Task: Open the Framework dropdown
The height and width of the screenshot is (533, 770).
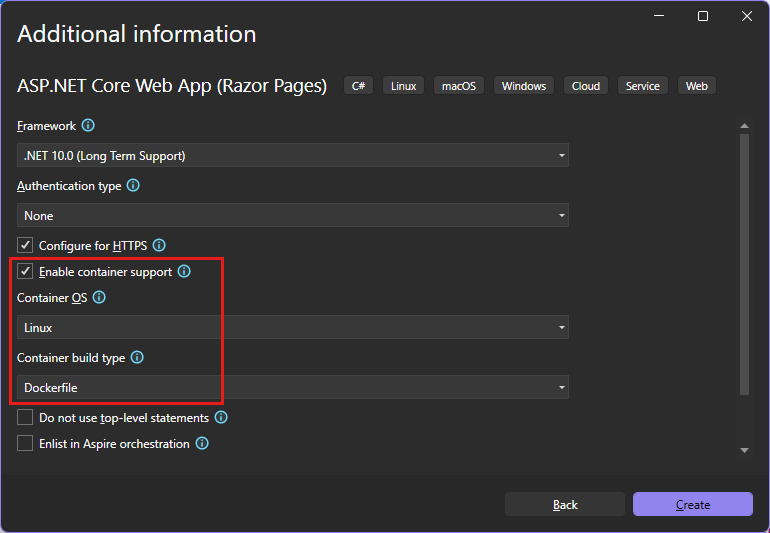Action: click(x=293, y=155)
